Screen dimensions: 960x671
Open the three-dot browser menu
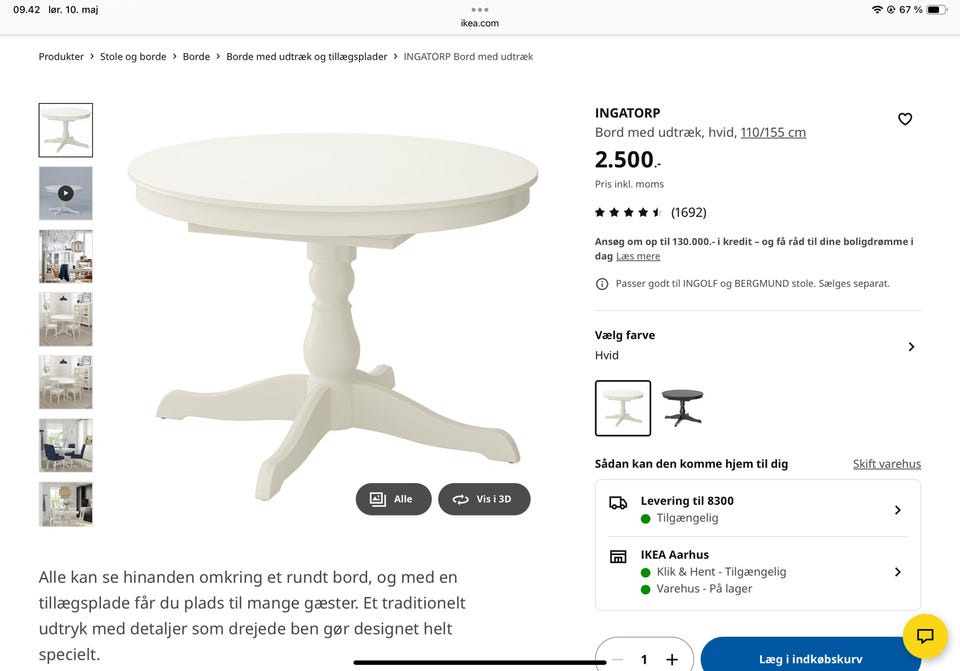click(x=480, y=9)
